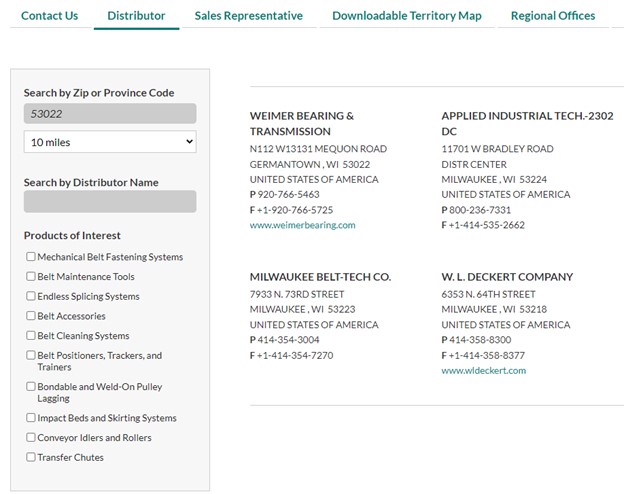Open the Contact Us tab
This screenshot has height=494, width=624.
click(49, 16)
